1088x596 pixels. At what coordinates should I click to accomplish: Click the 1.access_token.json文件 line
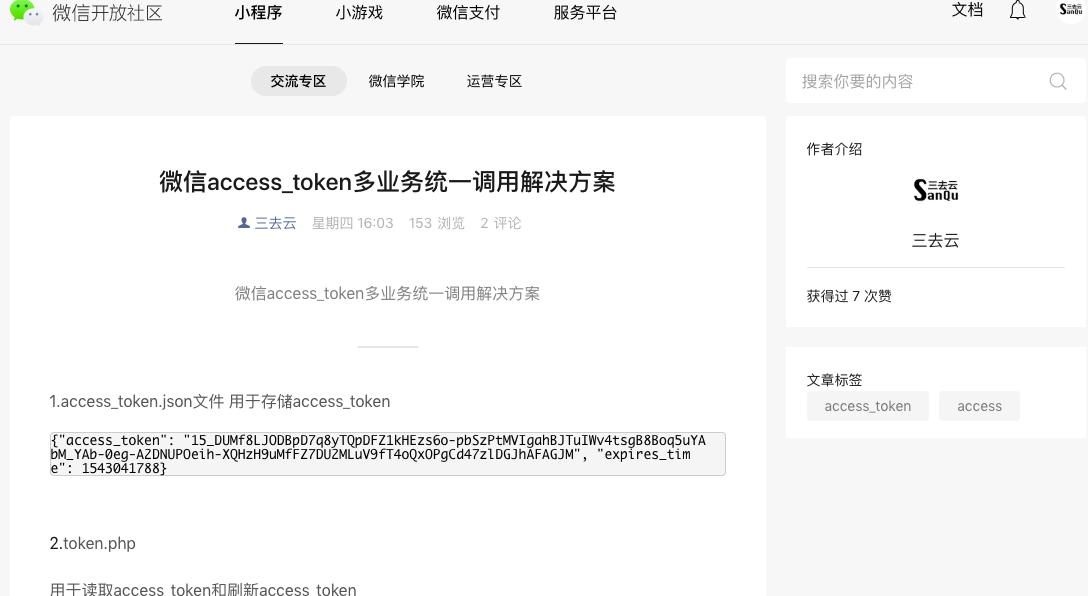click(x=219, y=401)
